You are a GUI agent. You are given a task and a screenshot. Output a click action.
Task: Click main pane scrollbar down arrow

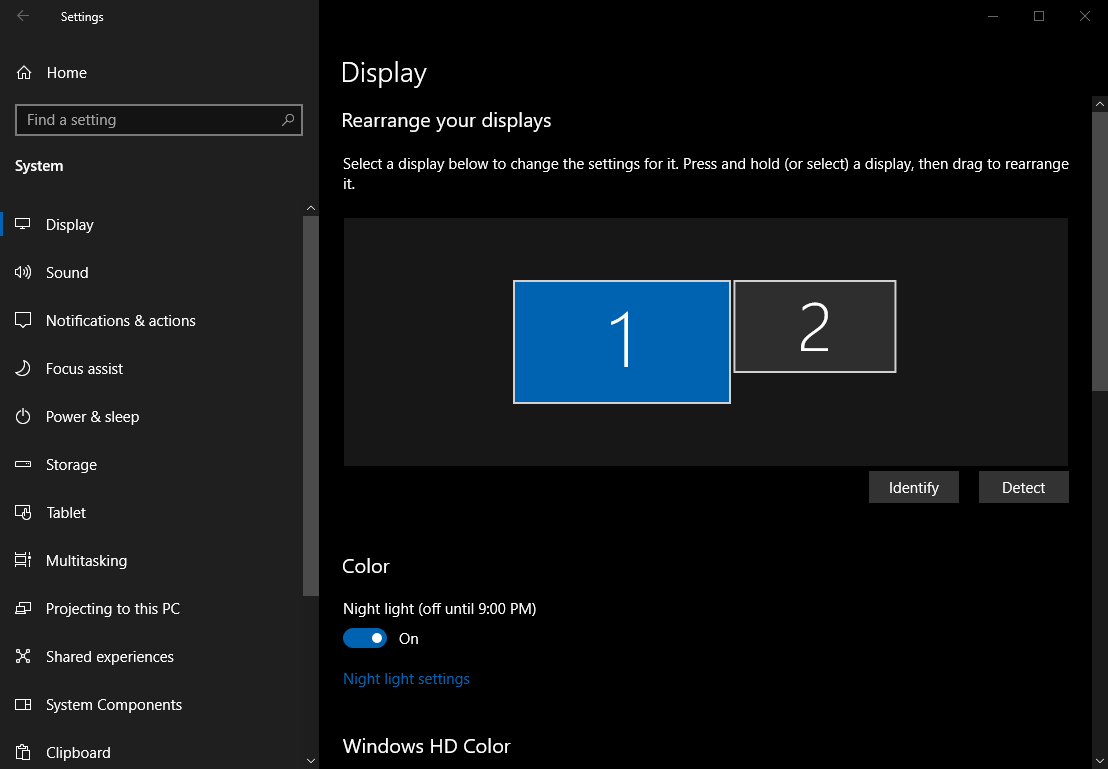point(1100,761)
